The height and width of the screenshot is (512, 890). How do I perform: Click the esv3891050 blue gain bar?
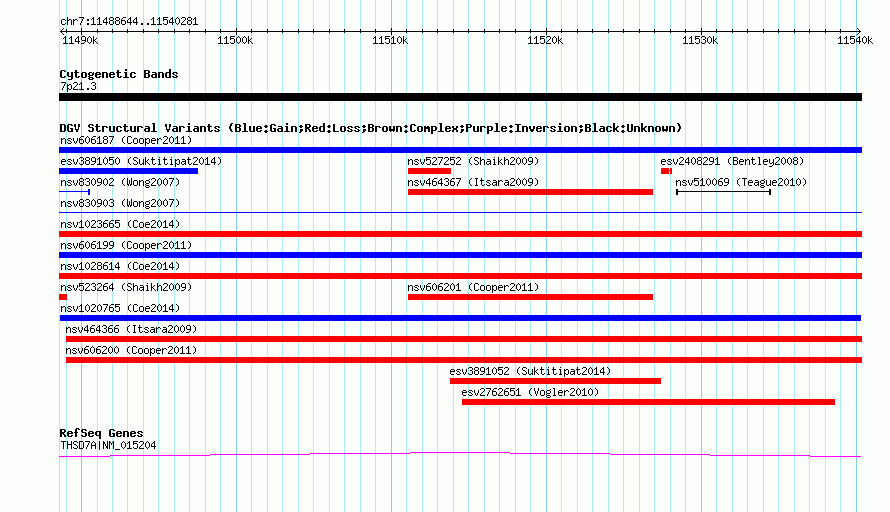128,171
